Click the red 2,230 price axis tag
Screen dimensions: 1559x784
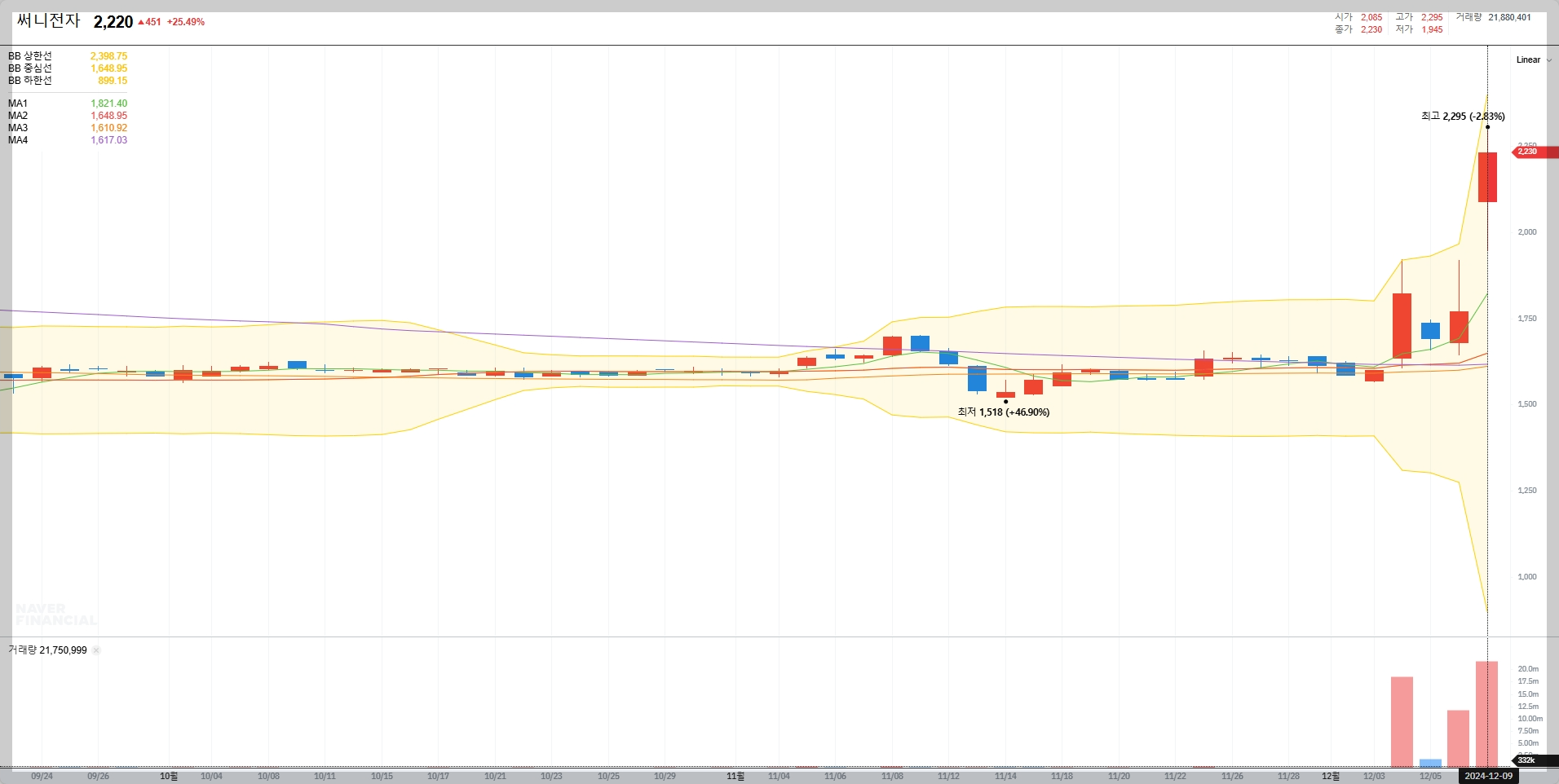coord(1535,152)
